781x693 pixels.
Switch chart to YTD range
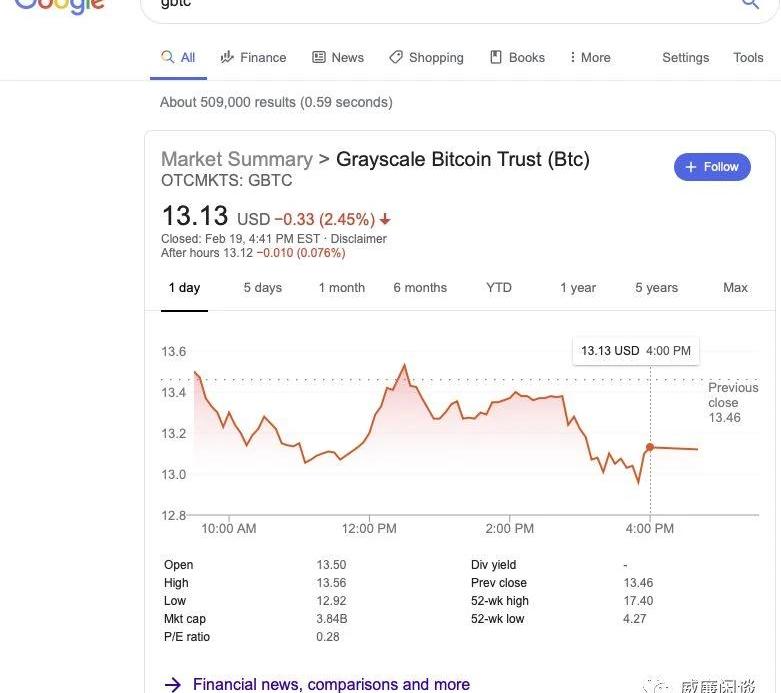pyautogui.click(x=499, y=287)
